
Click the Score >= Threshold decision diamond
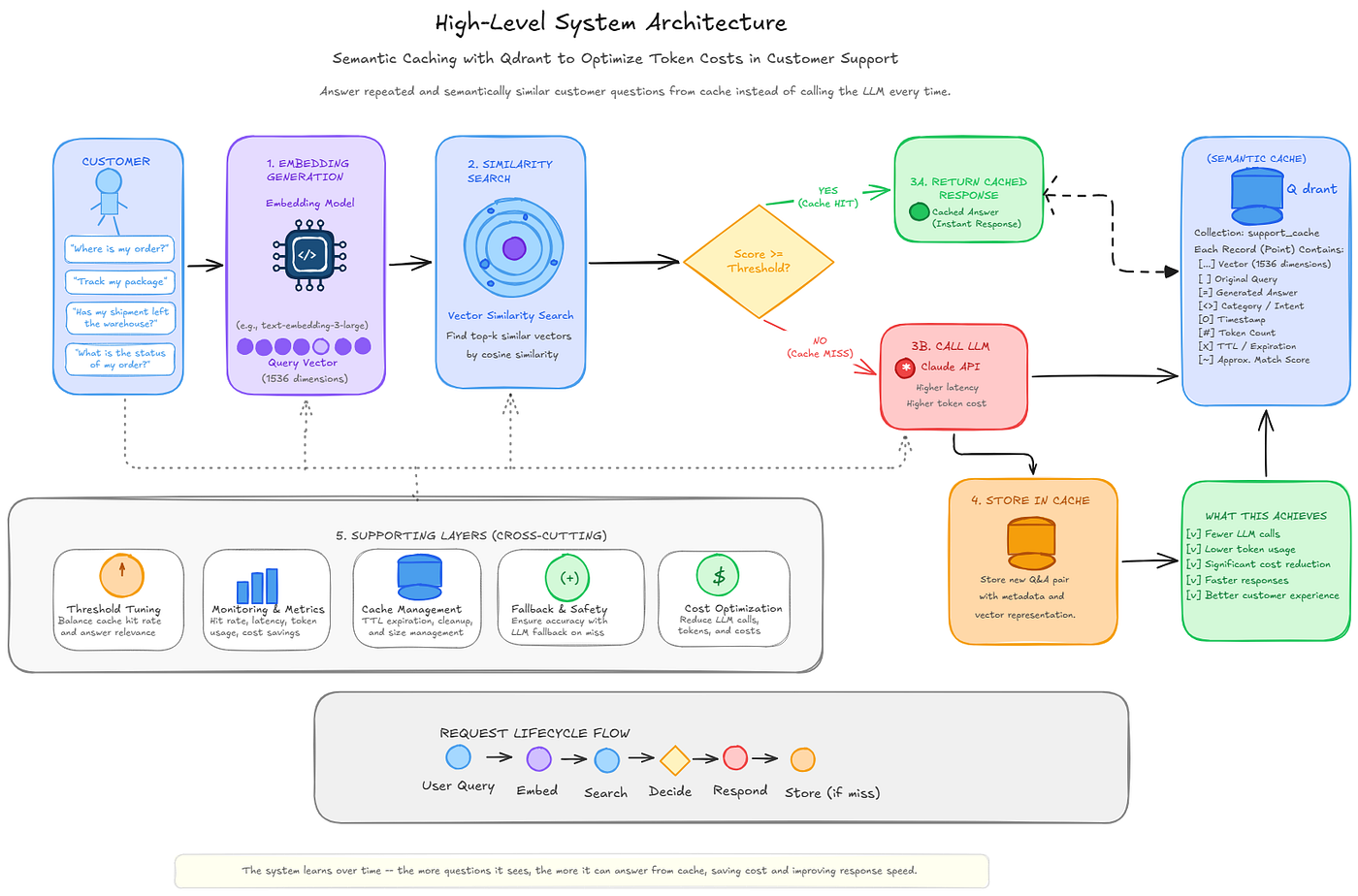(759, 261)
